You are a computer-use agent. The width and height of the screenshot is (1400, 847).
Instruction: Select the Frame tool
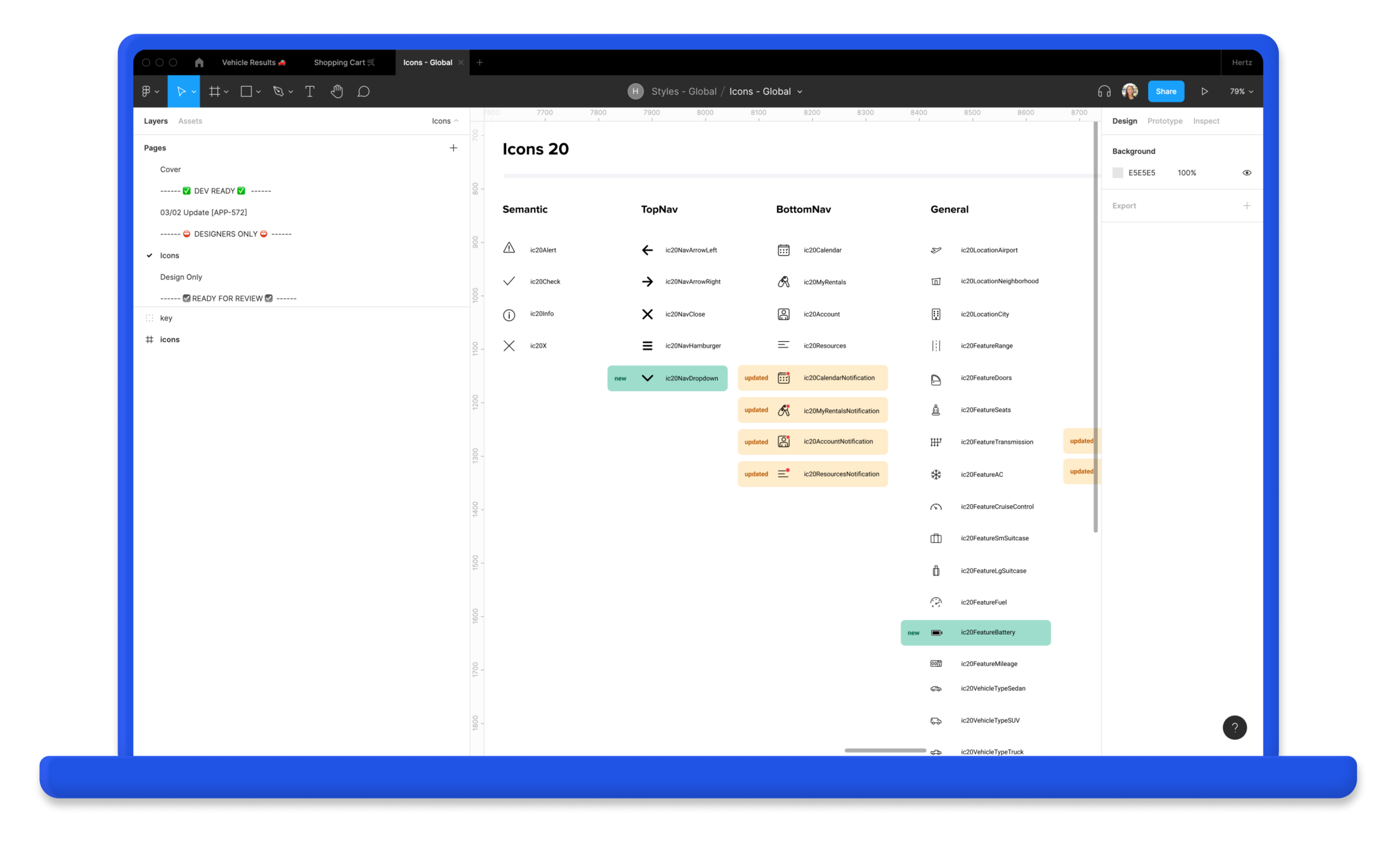point(214,91)
